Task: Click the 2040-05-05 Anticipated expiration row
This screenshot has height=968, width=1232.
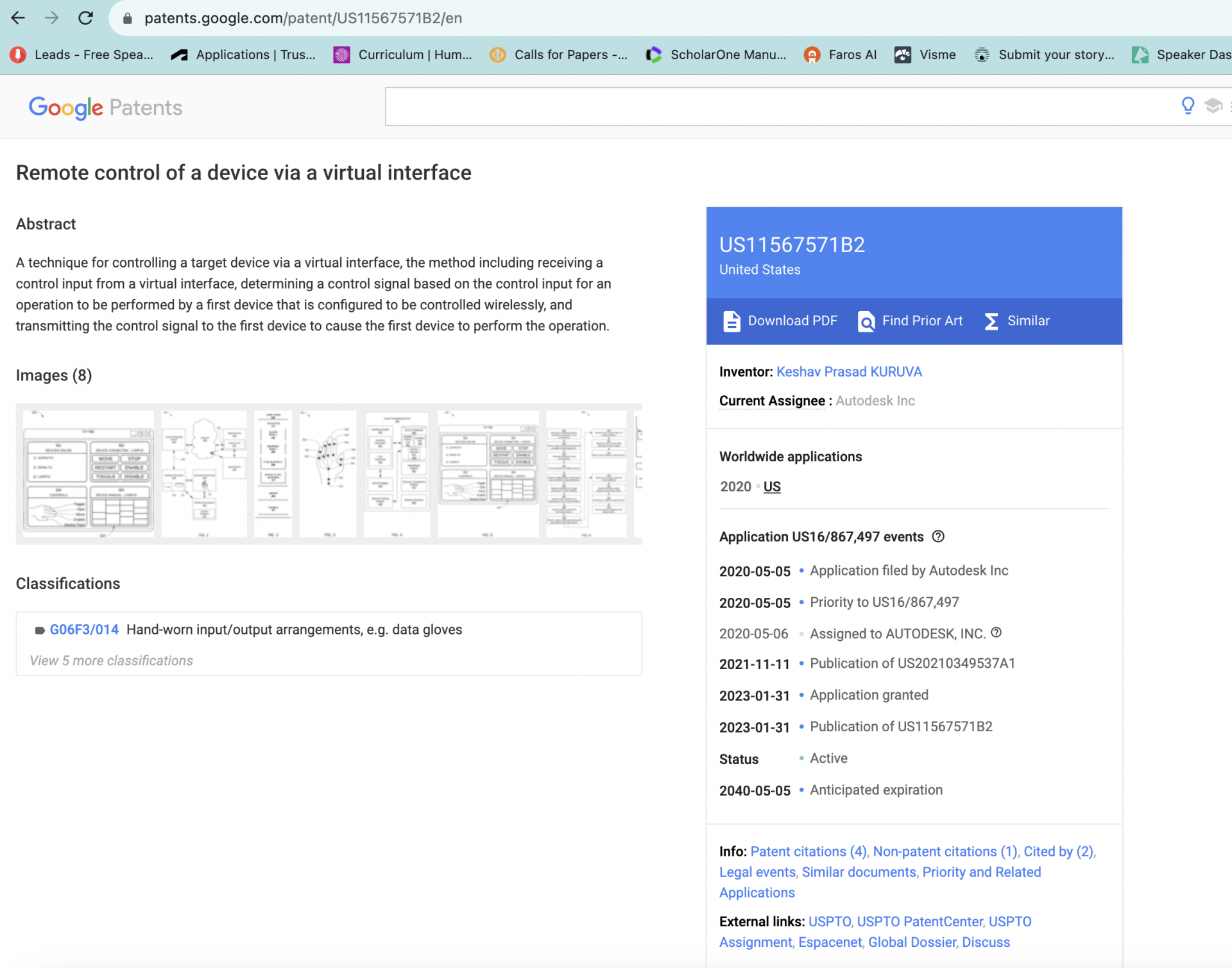Action: (x=831, y=790)
